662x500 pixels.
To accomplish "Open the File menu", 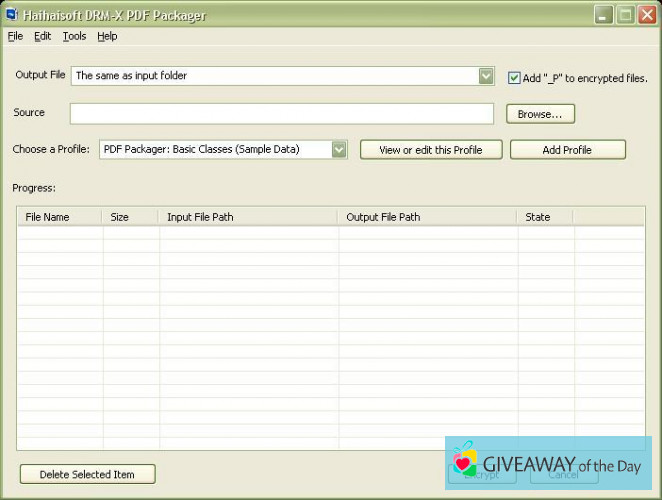I will (x=15, y=36).
